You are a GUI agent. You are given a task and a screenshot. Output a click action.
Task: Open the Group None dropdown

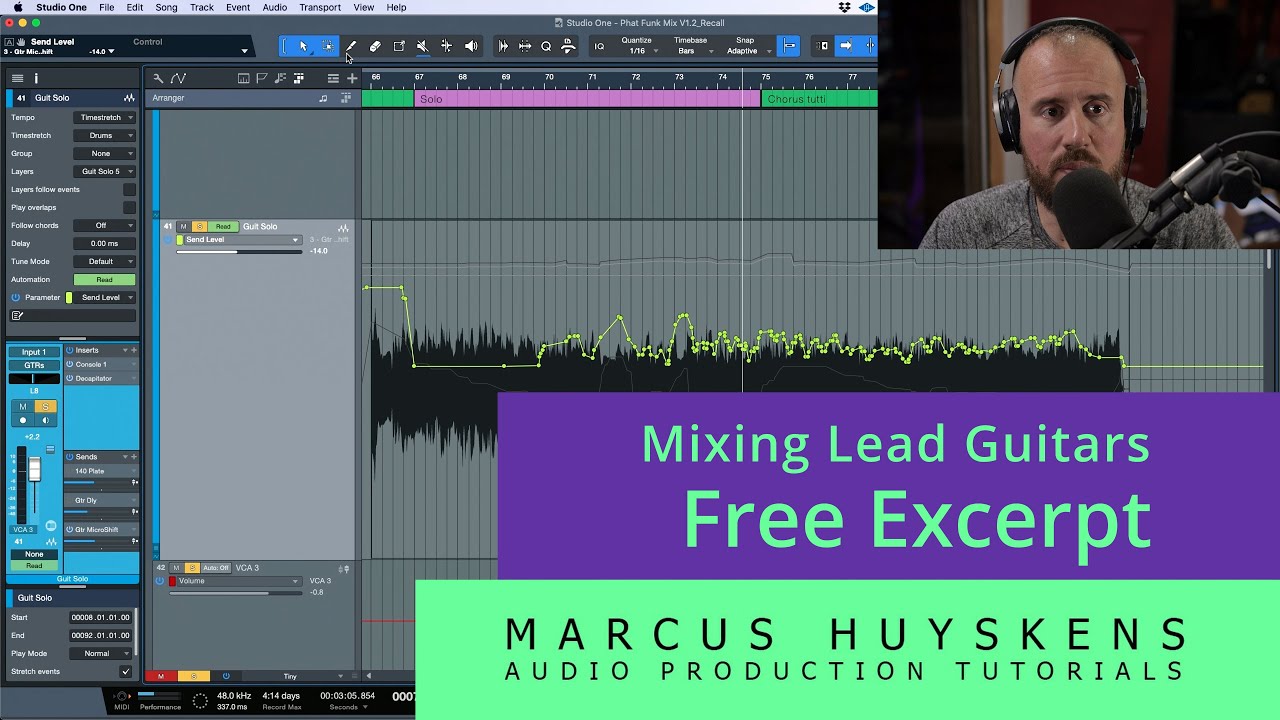point(104,153)
